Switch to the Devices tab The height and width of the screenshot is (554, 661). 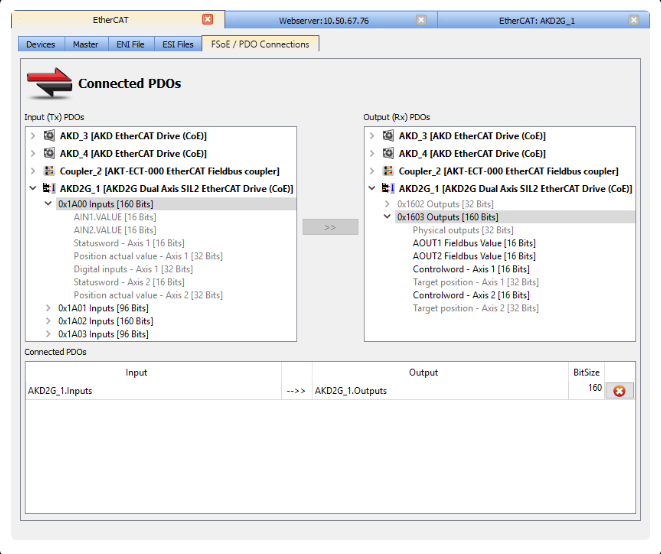point(41,44)
